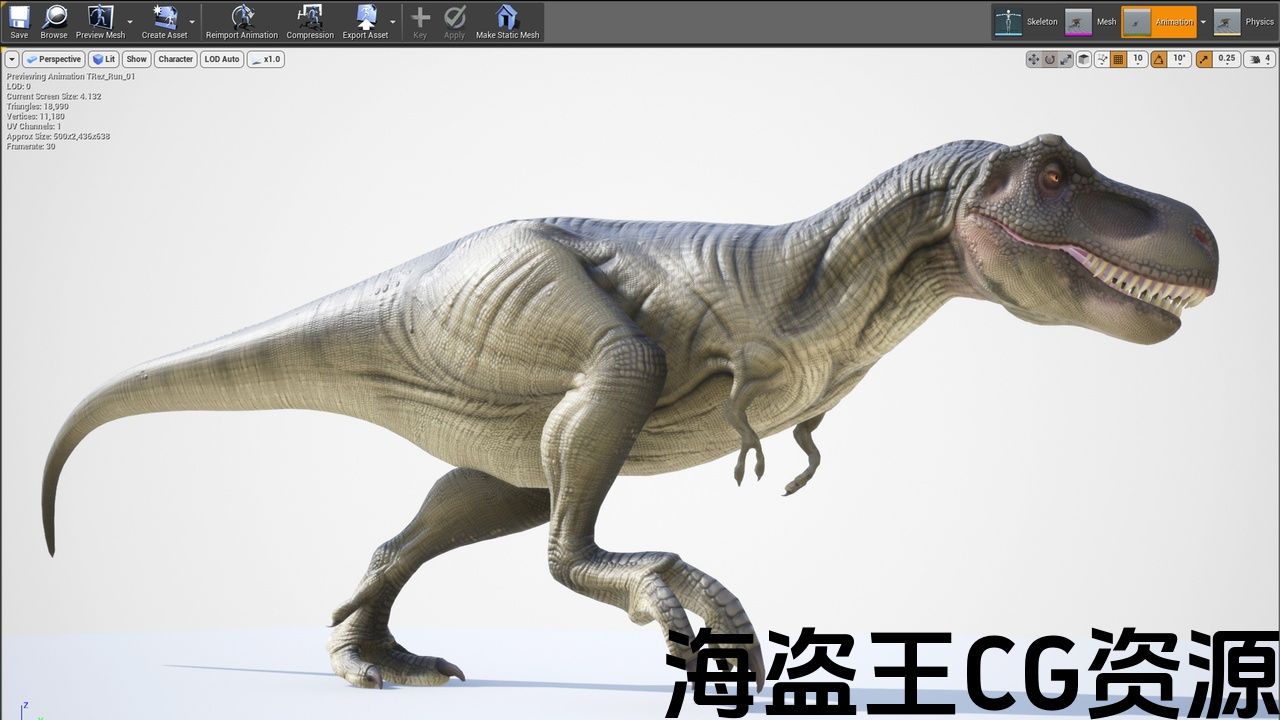Screen dimensions: 1280x720
Task: Select the scale gizmo tool
Action: point(1066,59)
